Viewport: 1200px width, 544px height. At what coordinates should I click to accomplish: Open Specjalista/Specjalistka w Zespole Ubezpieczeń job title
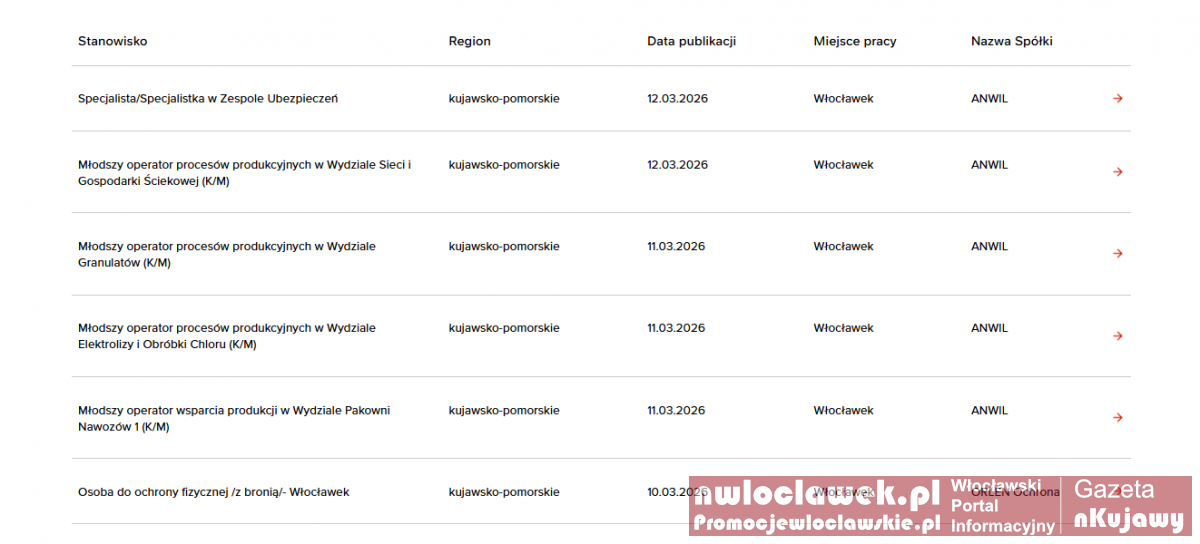208,98
